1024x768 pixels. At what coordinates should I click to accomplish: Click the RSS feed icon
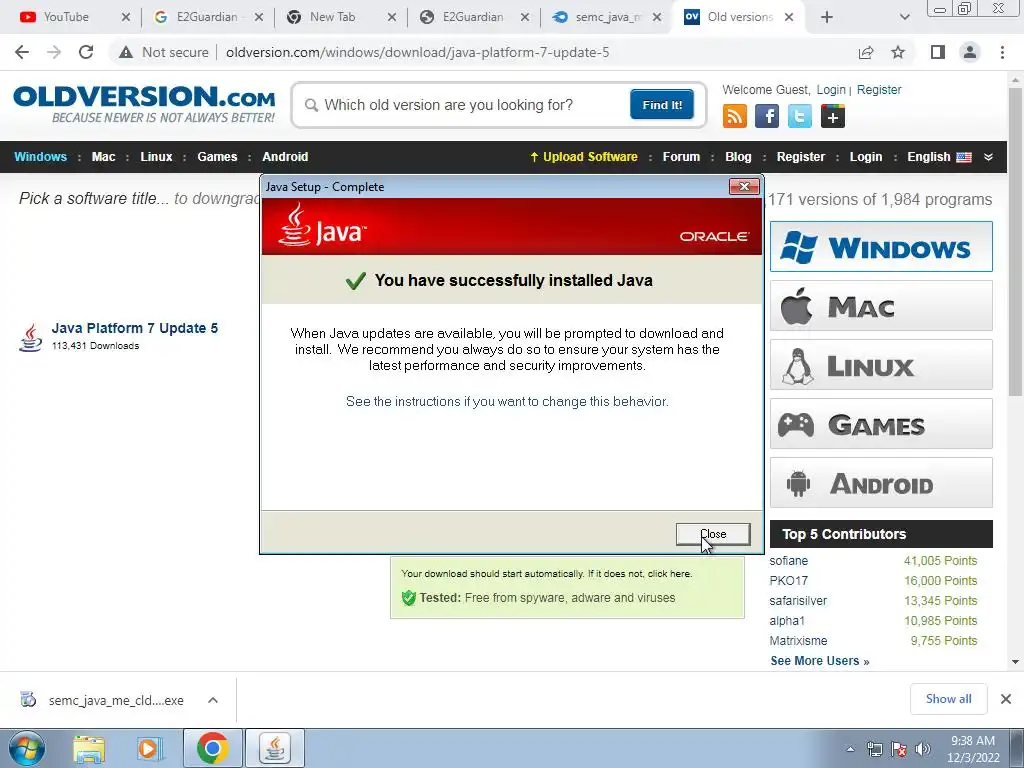(735, 116)
